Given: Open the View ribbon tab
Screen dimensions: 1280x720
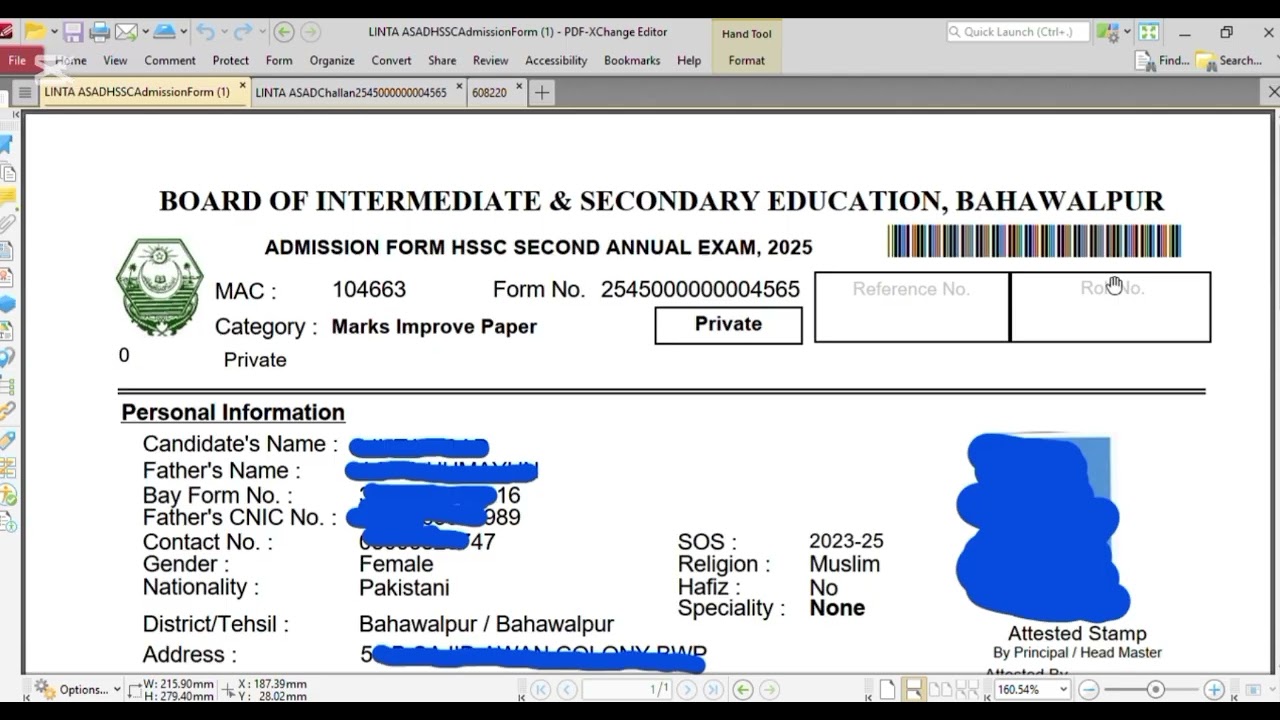Looking at the screenshot, I should [115, 60].
